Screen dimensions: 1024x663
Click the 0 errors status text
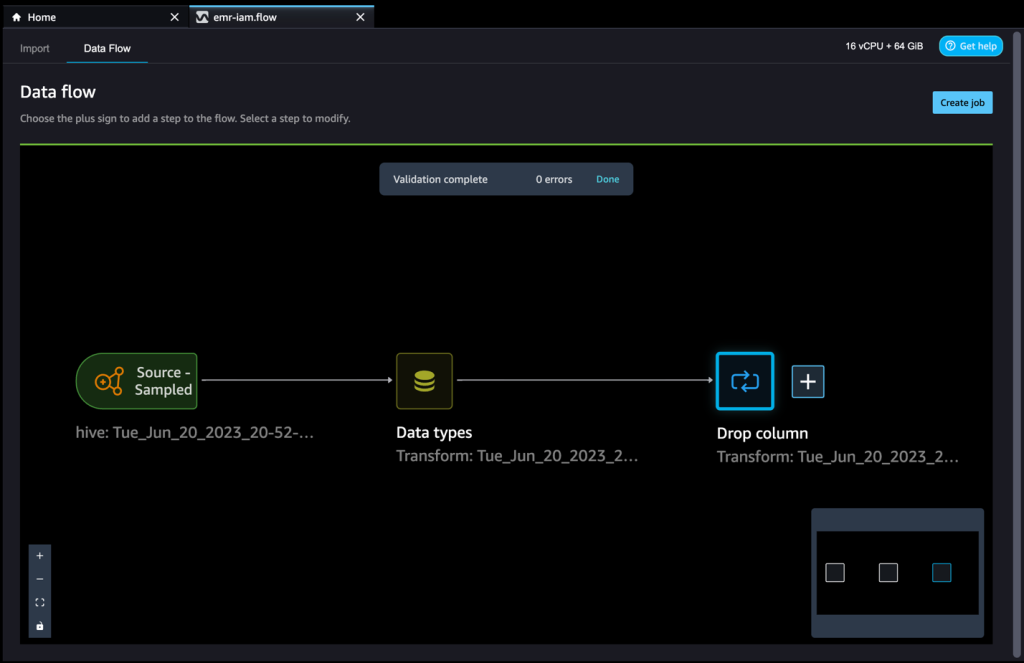click(554, 179)
